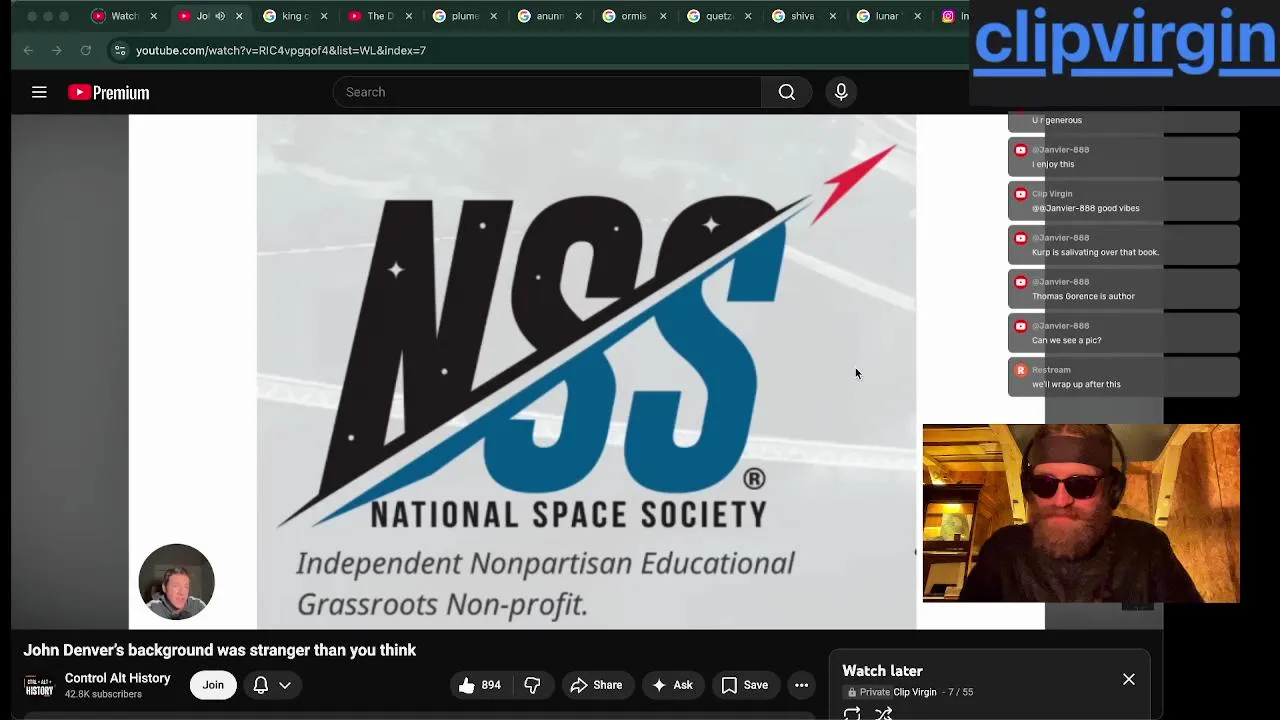Switch to The D YouTube tab
Viewport: 1280px width, 720px height.
[x=380, y=16]
